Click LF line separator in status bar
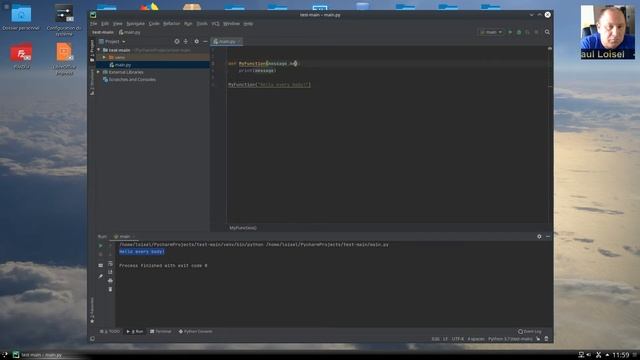The image size is (640, 360). coord(445,339)
